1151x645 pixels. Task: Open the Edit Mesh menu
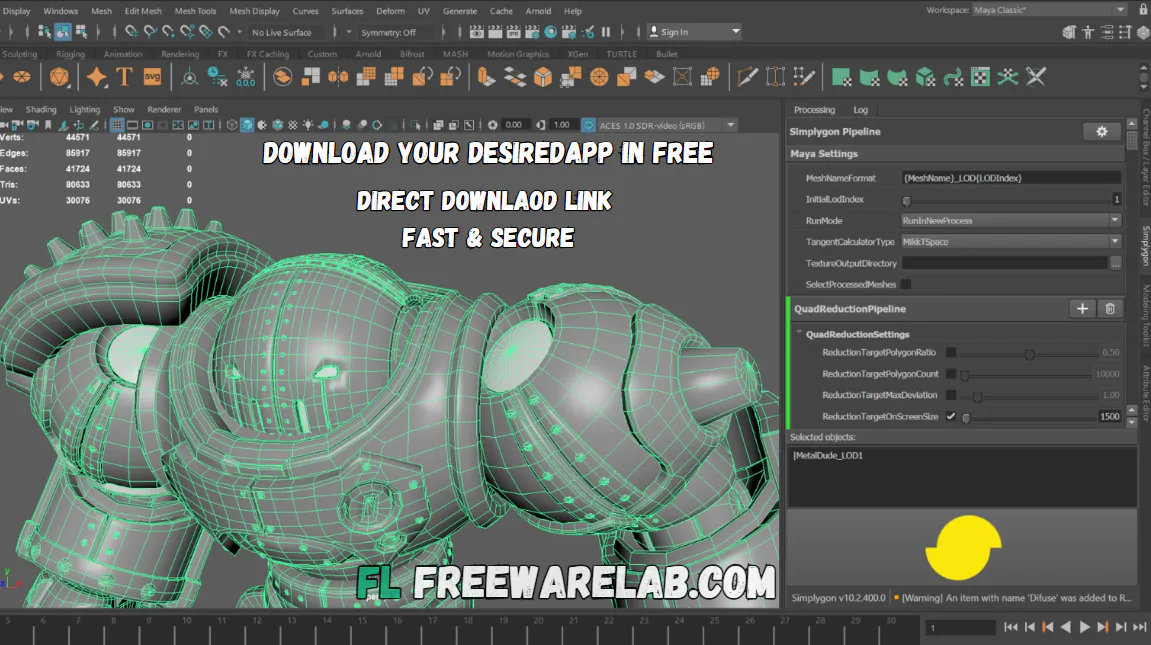[x=142, y=11]
